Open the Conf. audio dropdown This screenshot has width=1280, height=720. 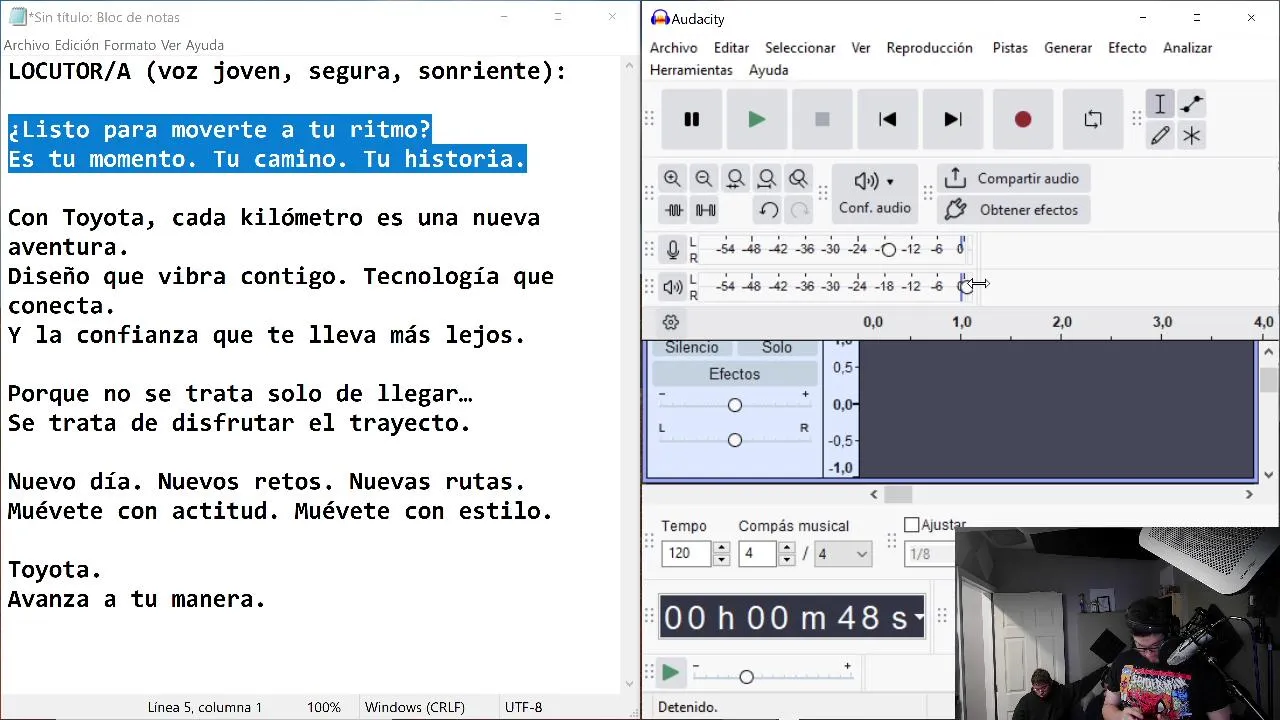[x=874, y=192]
